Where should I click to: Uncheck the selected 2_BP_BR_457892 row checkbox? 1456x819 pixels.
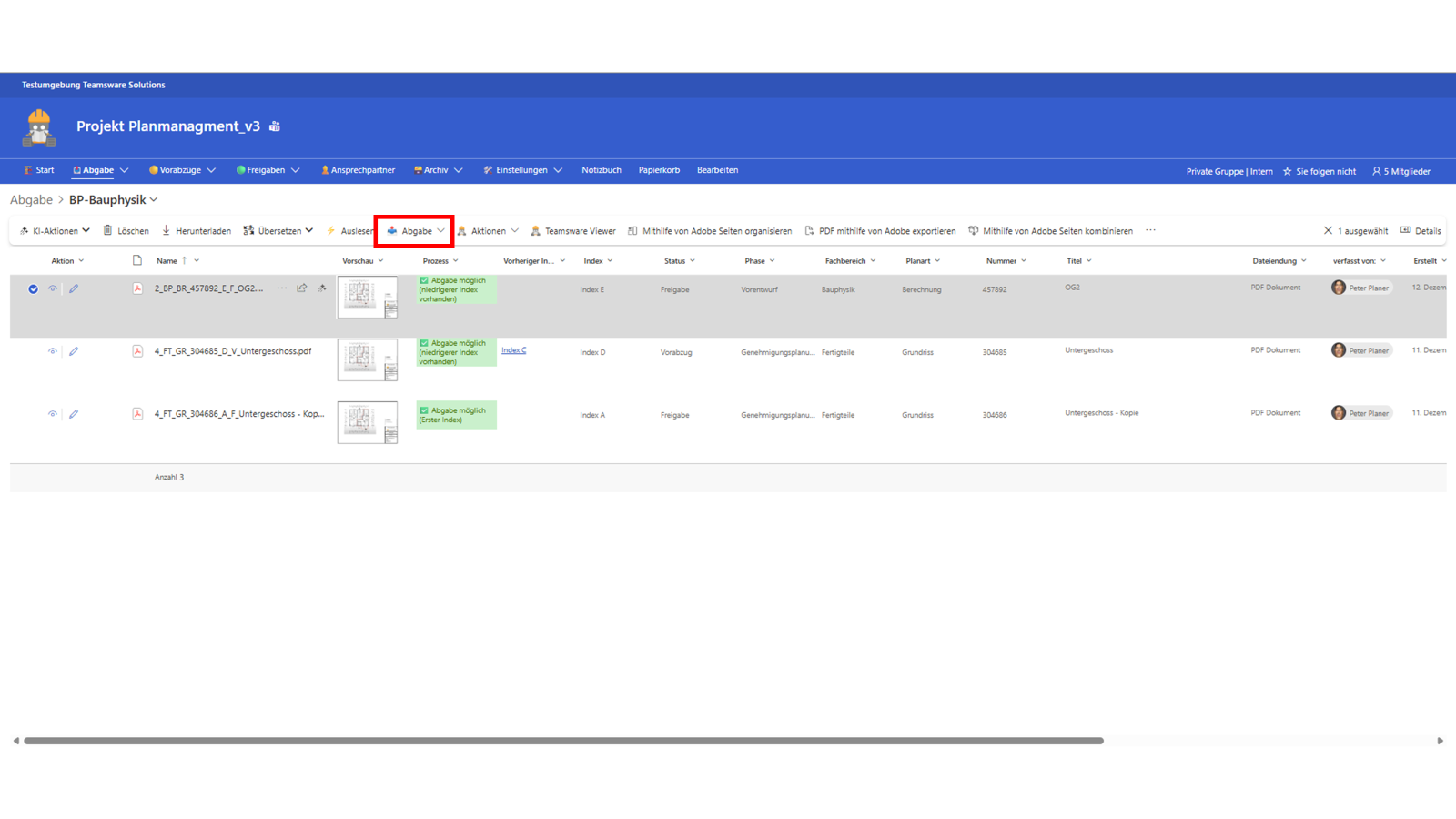[x=34, y=289]
